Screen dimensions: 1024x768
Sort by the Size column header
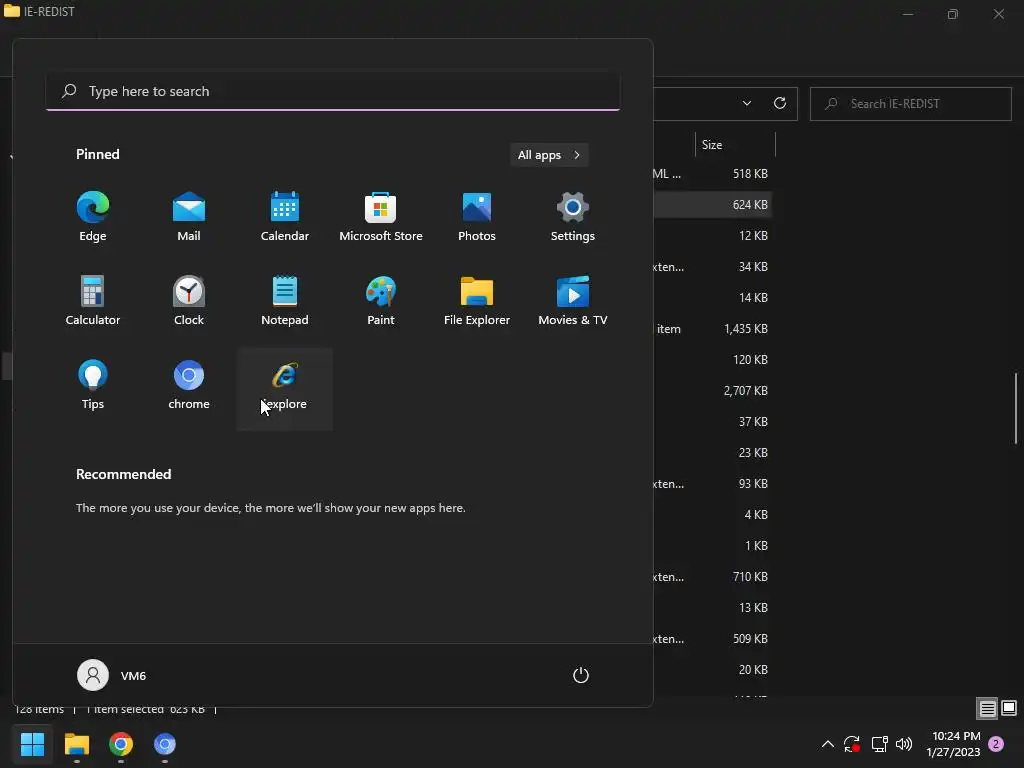click(x=735, y=145)
